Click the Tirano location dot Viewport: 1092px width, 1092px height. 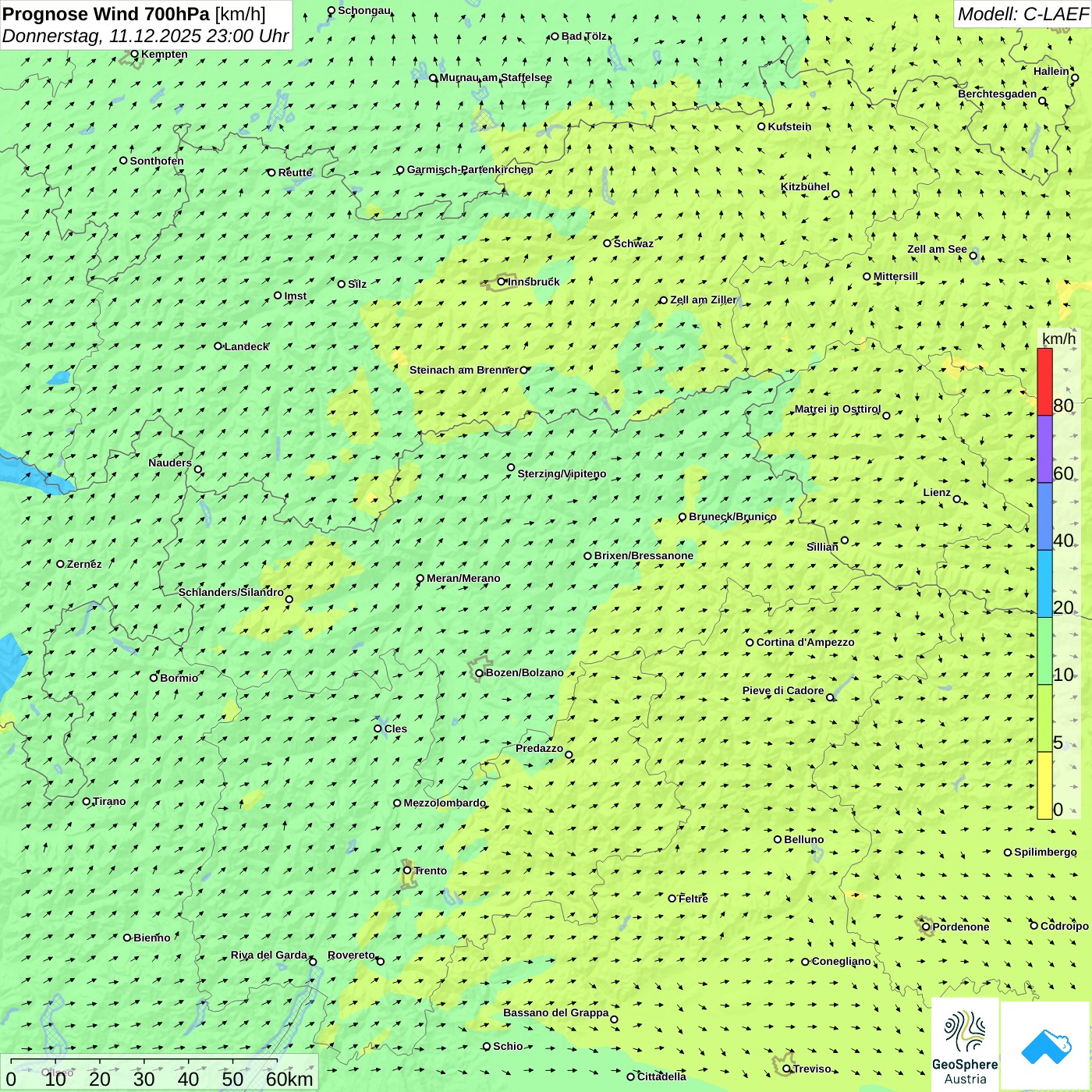87,801
